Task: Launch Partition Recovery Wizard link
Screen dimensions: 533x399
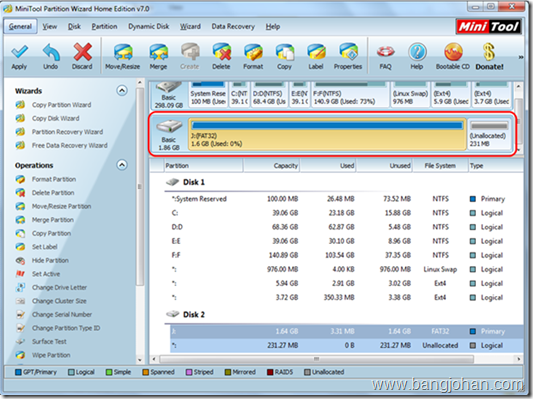Action: pos(68,132)
